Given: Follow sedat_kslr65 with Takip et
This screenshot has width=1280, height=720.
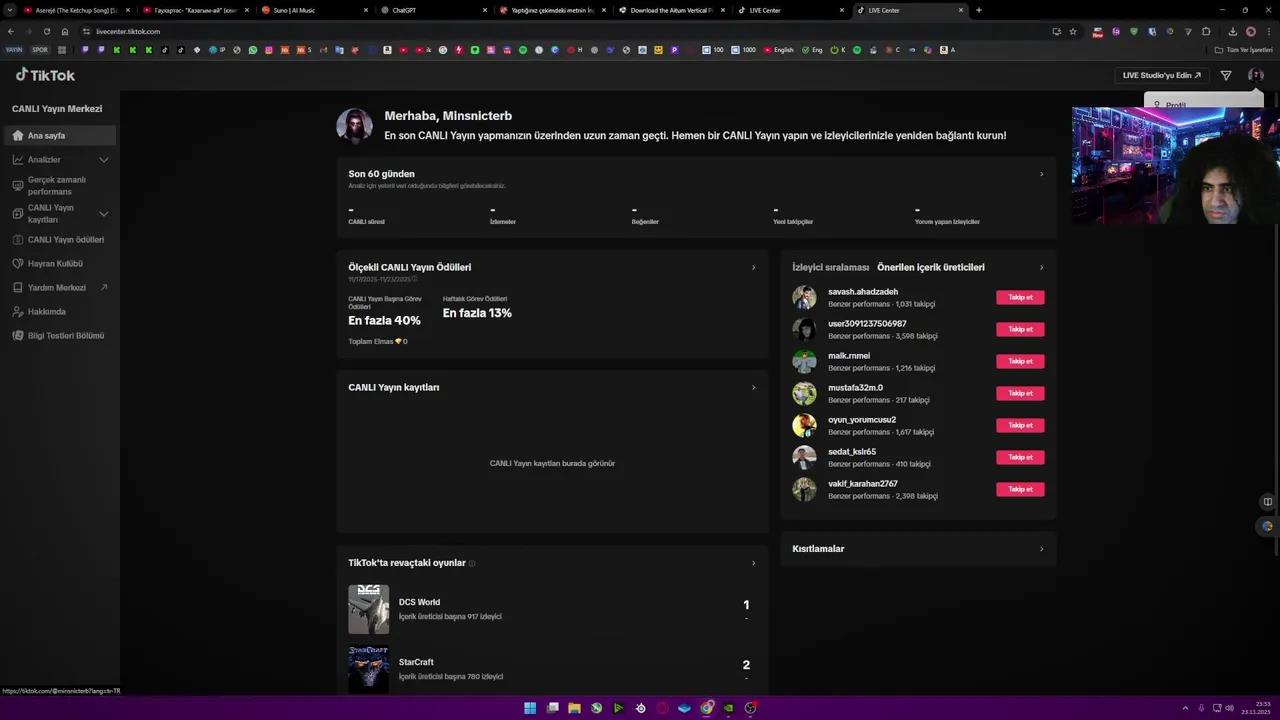Looking at the screenshot, I should click(x=1020, y=457).
